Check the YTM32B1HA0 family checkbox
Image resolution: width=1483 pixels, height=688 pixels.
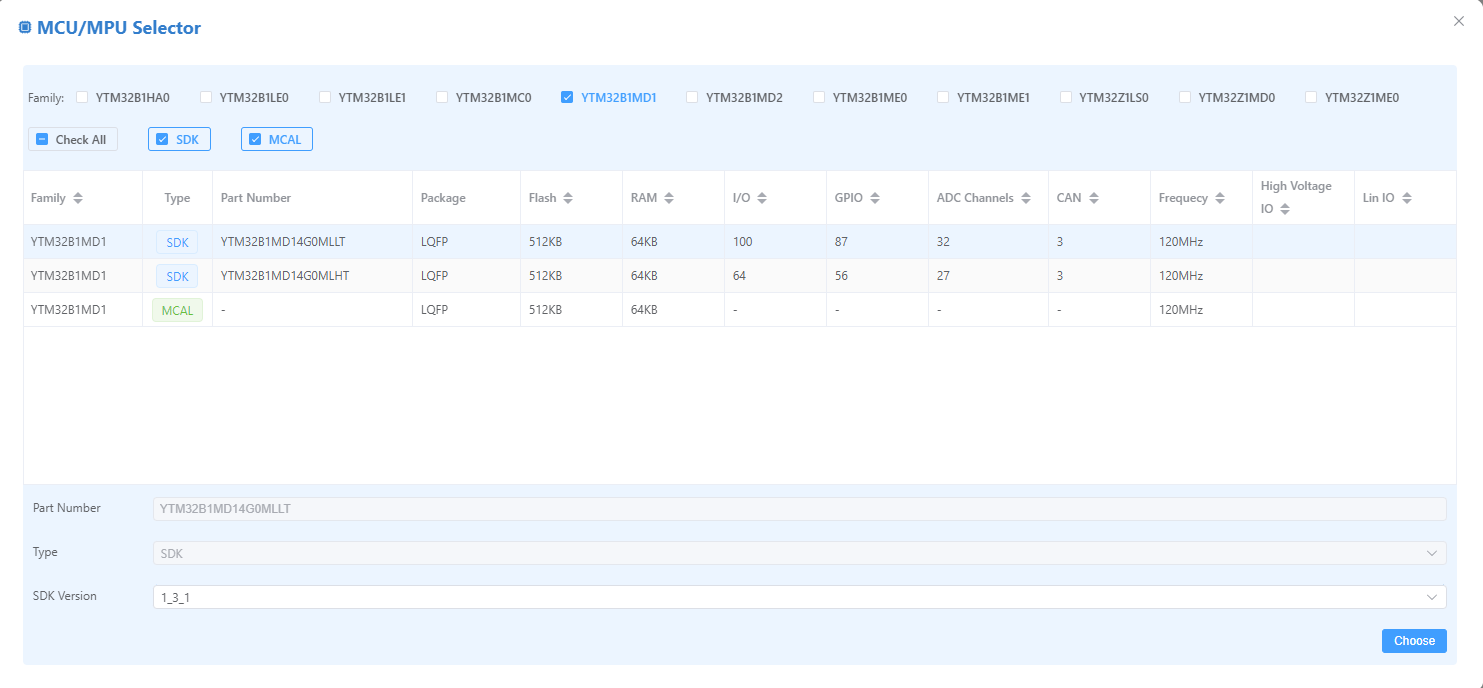[x=82, y=97]
